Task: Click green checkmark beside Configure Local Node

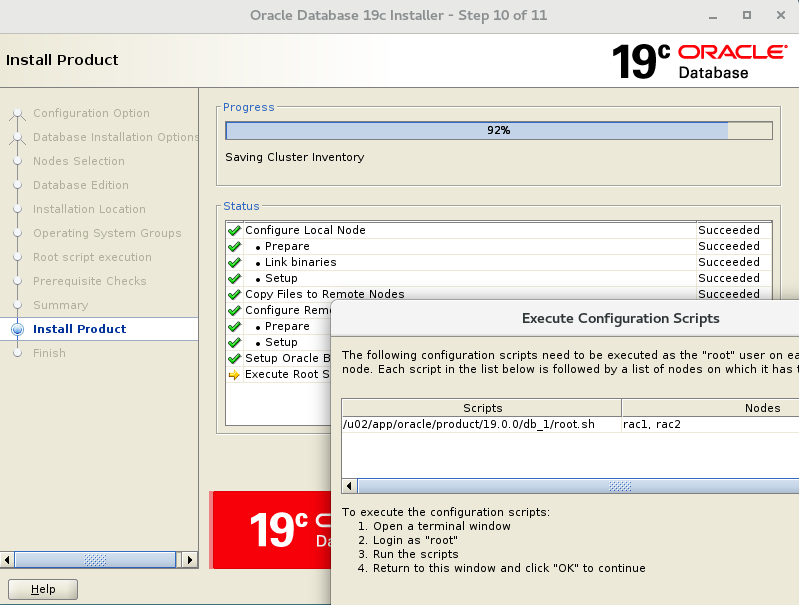Action: (x=234, y=230)
